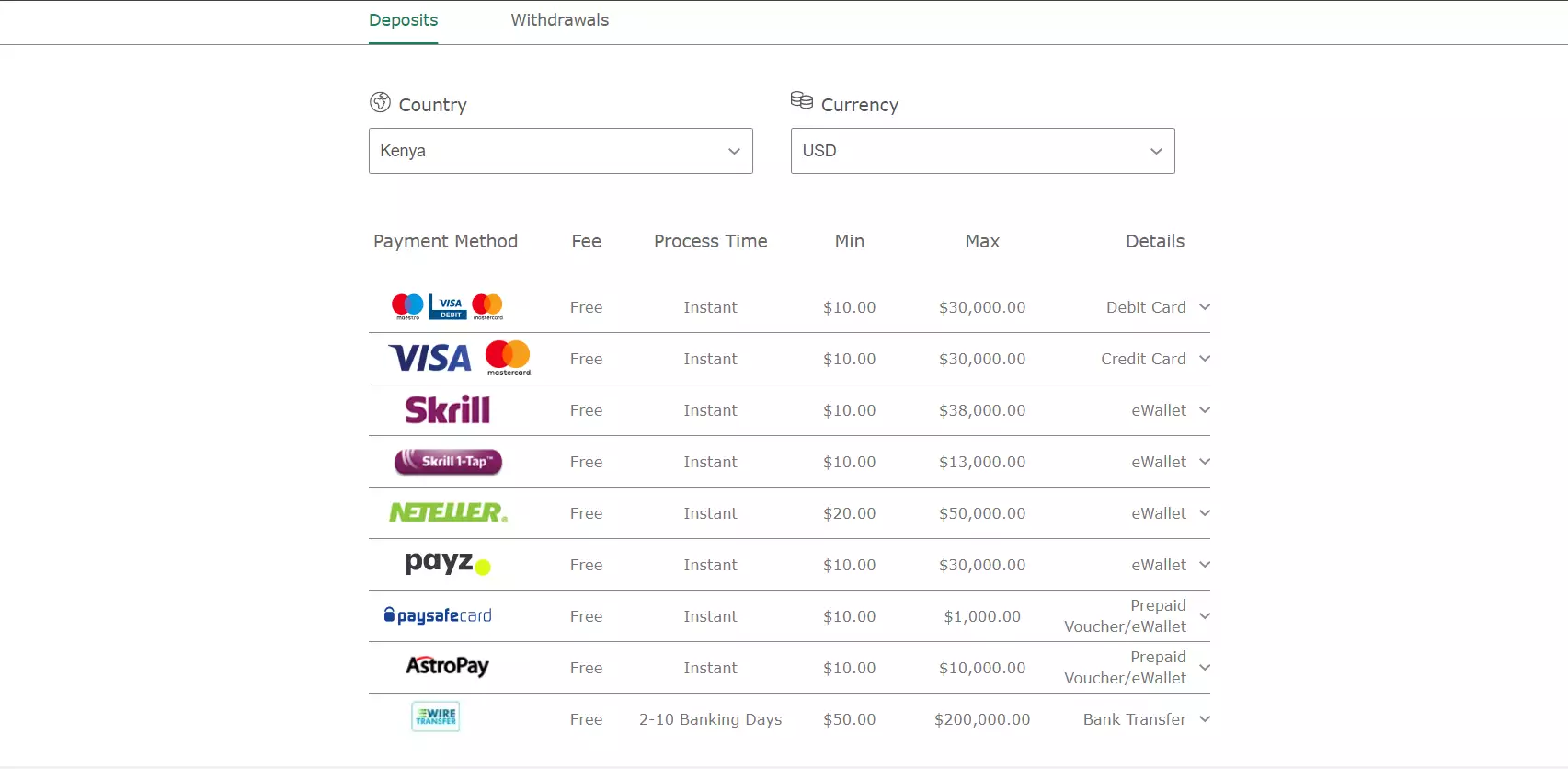1568x769 pixels.
Task: Click the Process Time column header
Action: pos(710,241)
